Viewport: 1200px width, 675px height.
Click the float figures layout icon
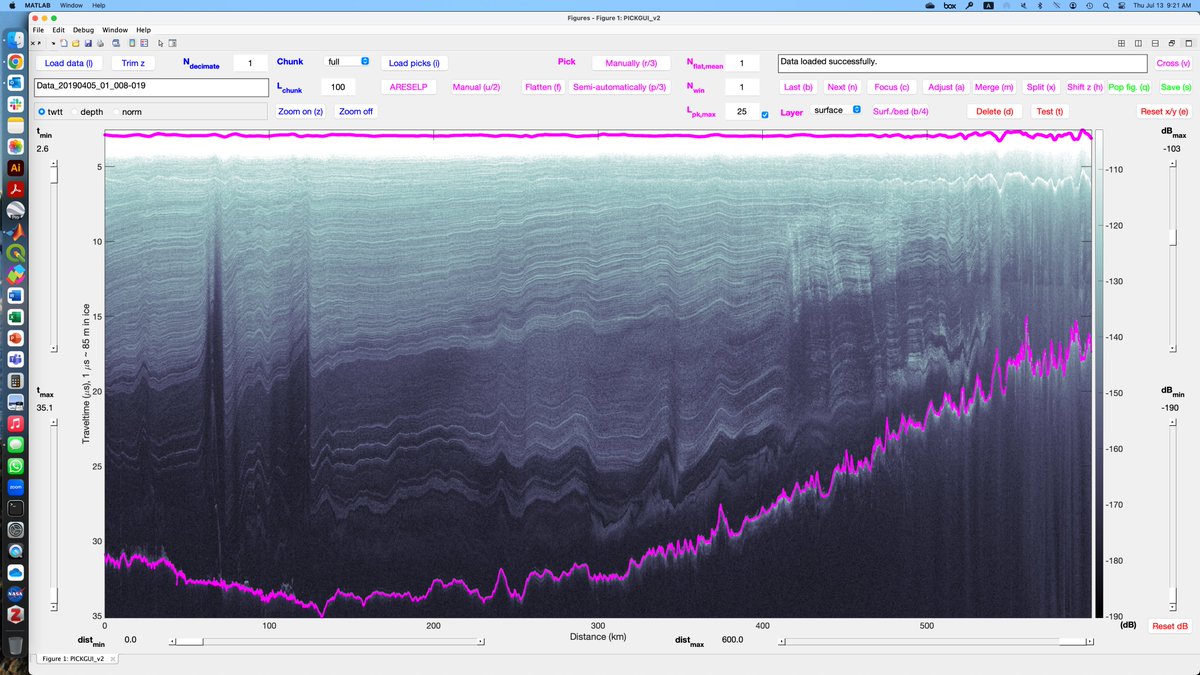pyautogui.click(x=1172, y=44)
